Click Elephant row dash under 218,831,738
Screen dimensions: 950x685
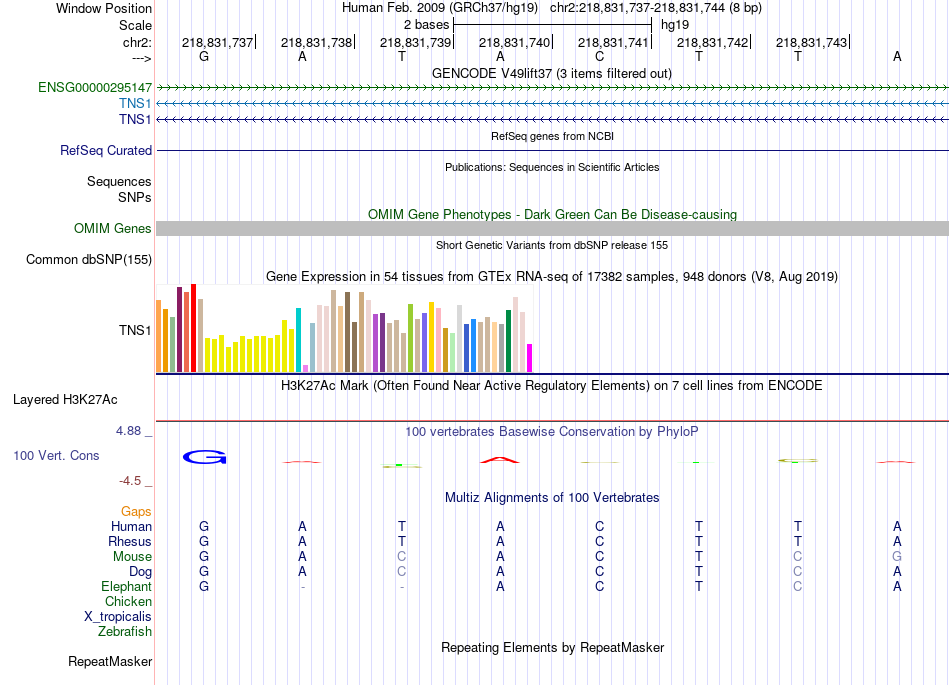(x=302, y=586)
